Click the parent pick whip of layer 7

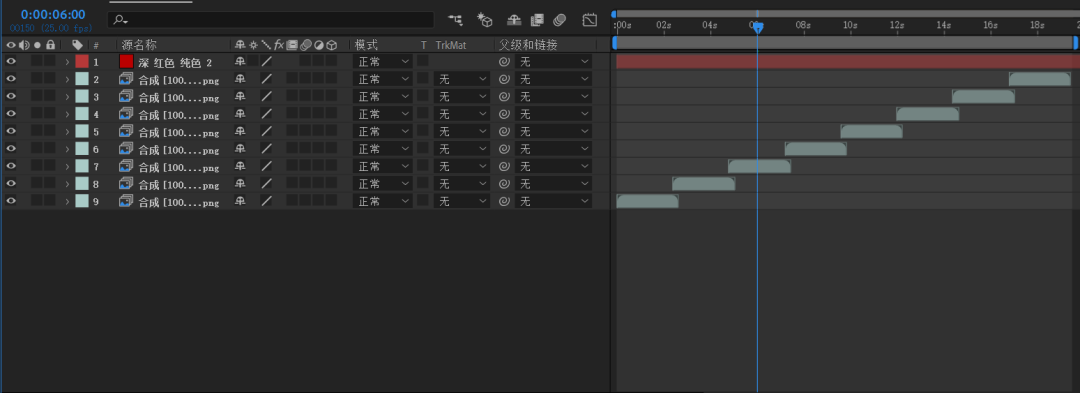504,167
